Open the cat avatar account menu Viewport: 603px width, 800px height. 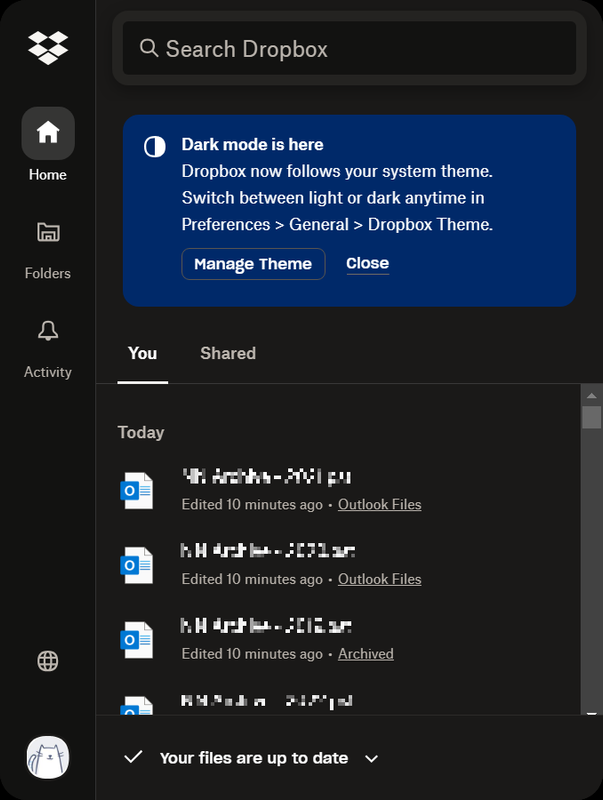click(48, 758)
